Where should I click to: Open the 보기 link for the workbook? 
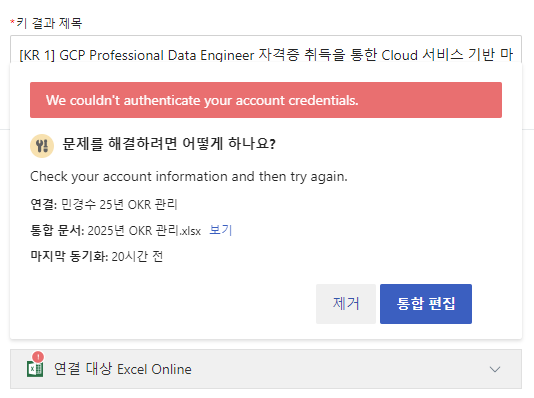(x=220, y=230)
